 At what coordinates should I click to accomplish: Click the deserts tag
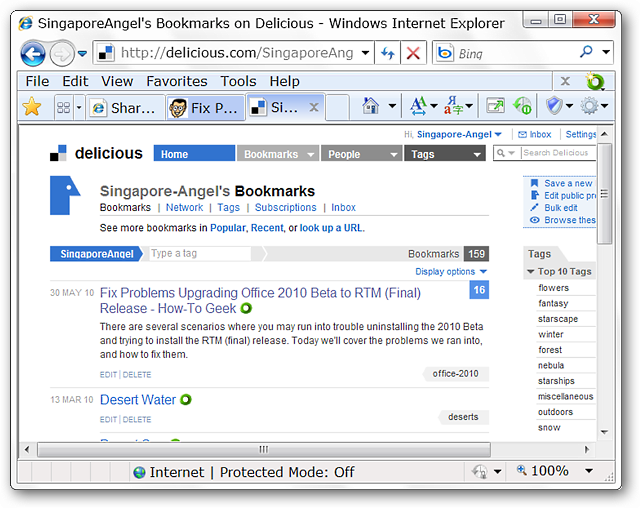tap(463, 417)
